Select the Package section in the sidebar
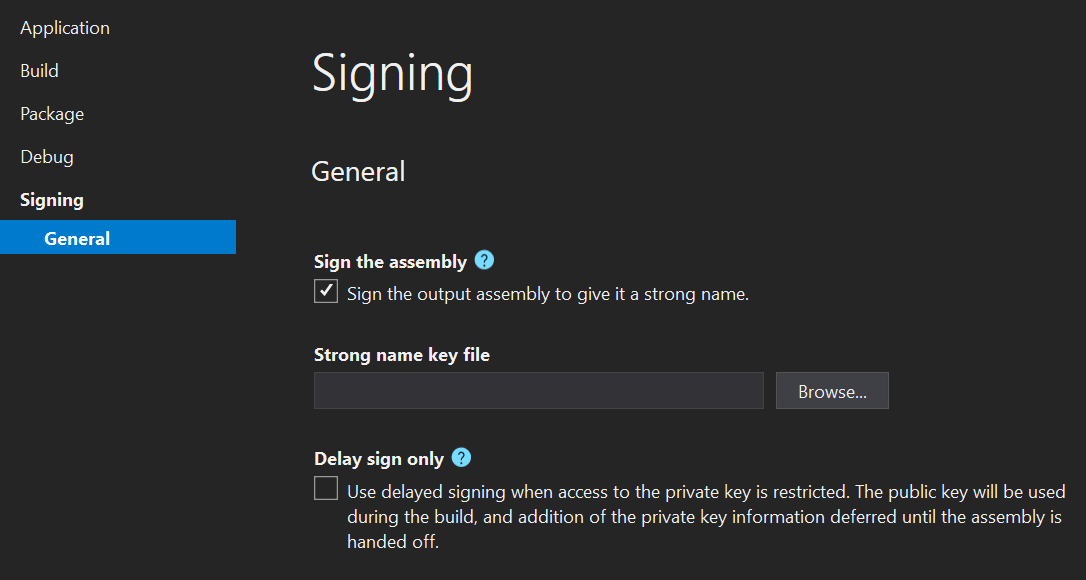 coord(51,113)
